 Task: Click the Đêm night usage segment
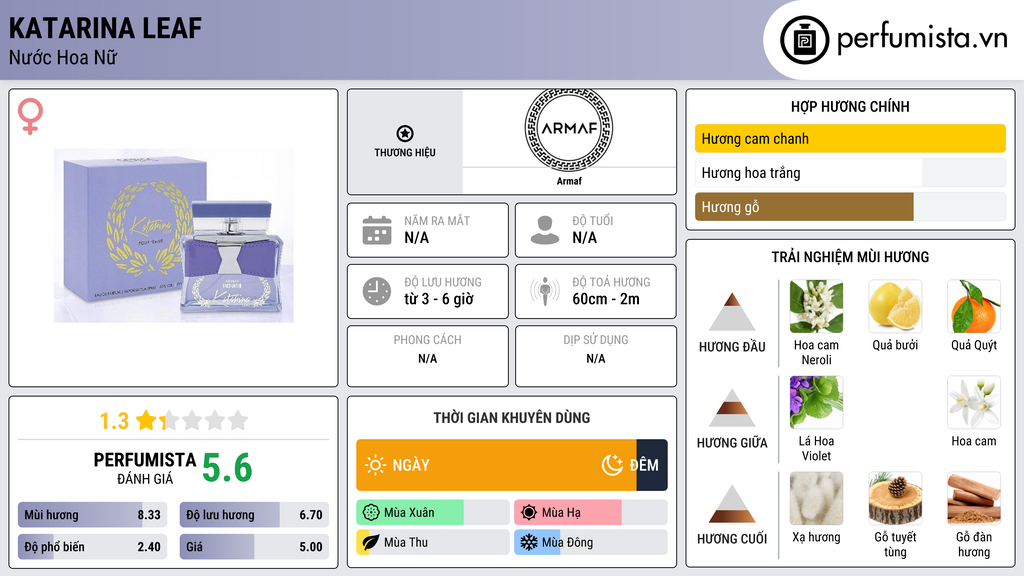(651, 465)
